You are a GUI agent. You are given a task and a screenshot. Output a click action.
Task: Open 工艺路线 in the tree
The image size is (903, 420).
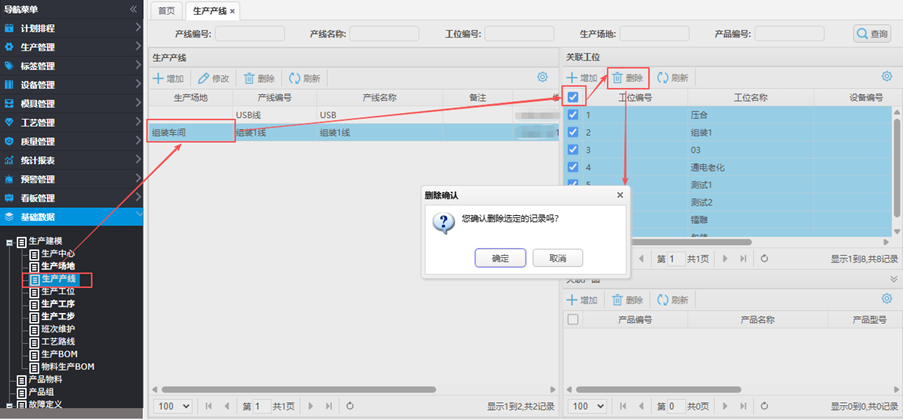(x=58, y=341)
